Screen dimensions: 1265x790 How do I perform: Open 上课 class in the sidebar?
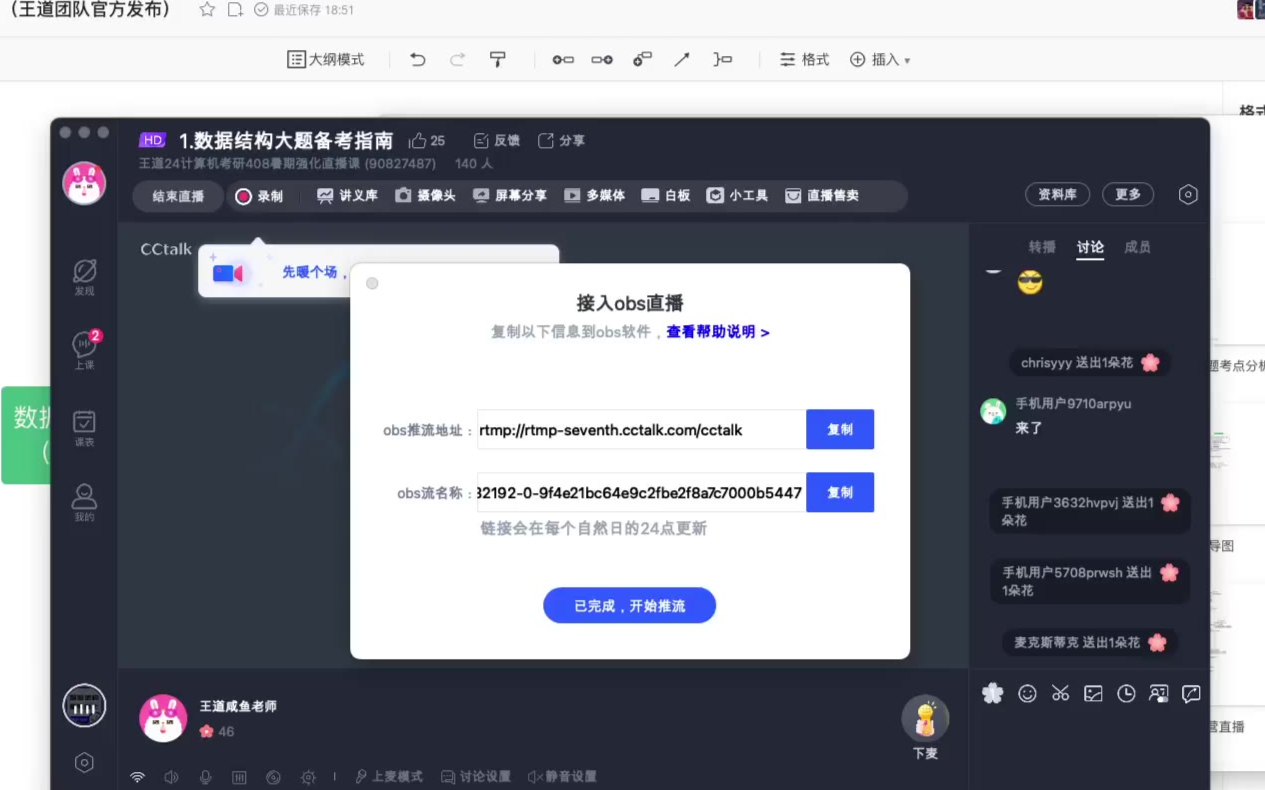pos(85,351)
